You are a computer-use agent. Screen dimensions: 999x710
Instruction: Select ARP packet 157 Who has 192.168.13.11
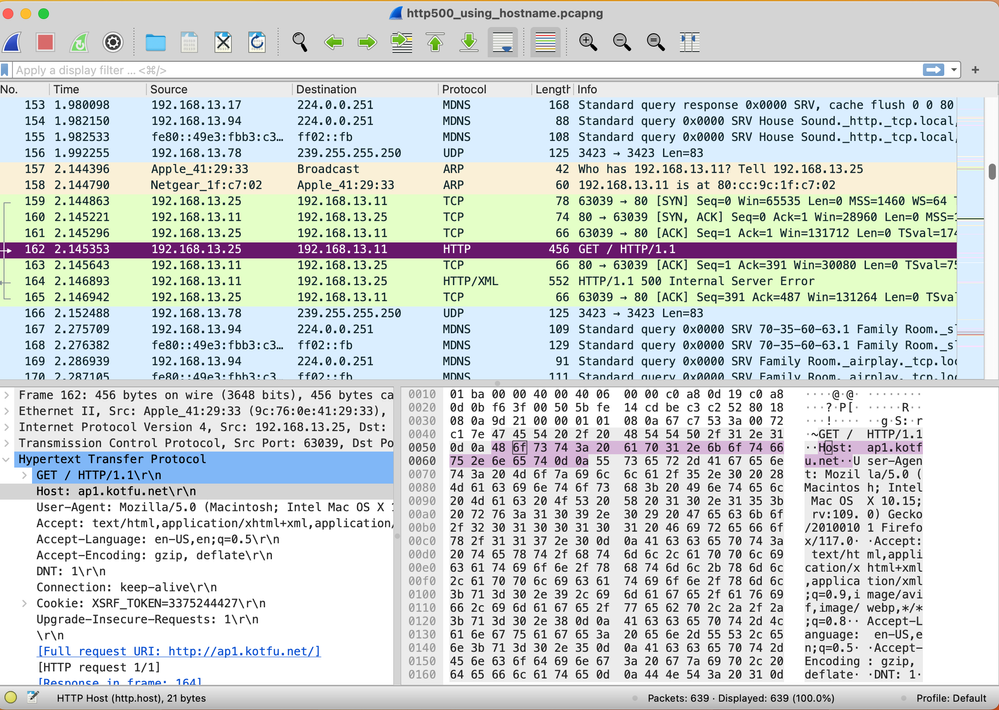click(x=478, y=169)
